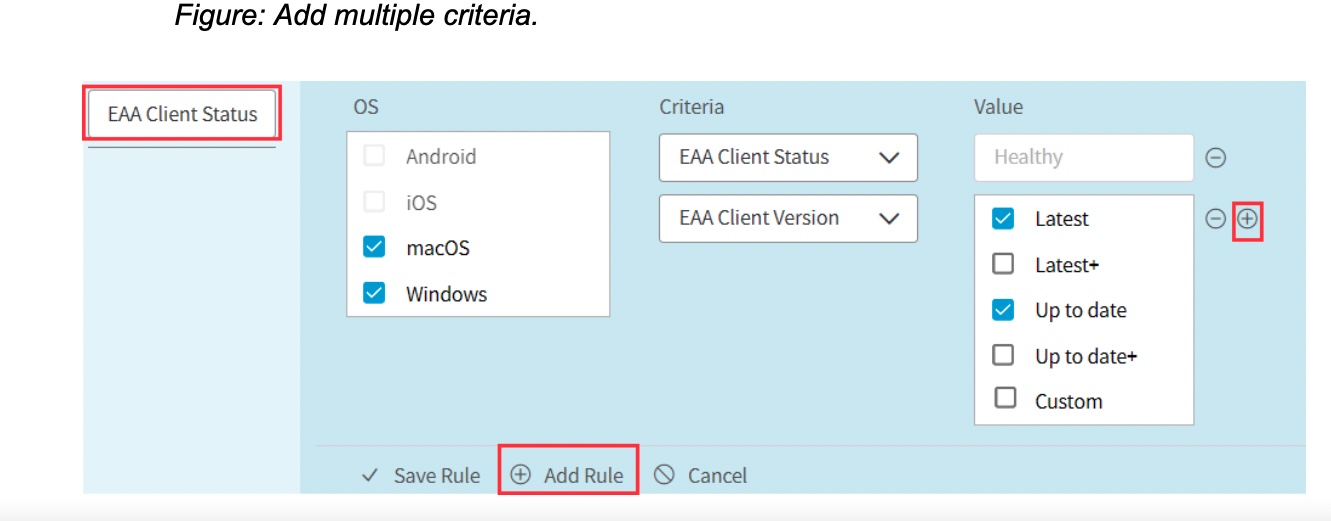Enable the Latest+ checkbox
This screenshot has height=521, width=1331.
1003,264
